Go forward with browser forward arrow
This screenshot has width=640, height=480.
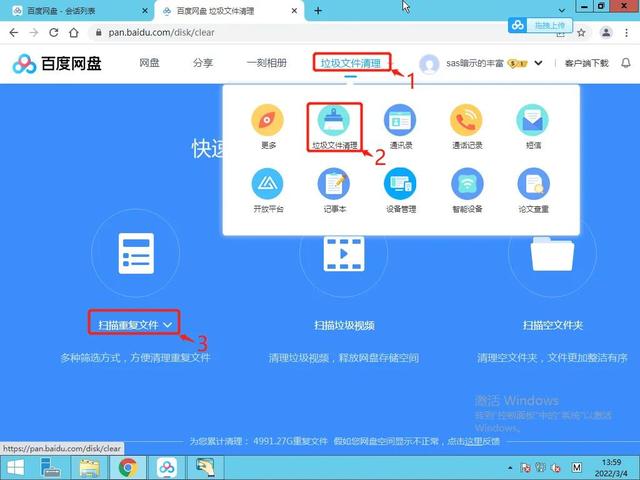[x=34, y=33]
